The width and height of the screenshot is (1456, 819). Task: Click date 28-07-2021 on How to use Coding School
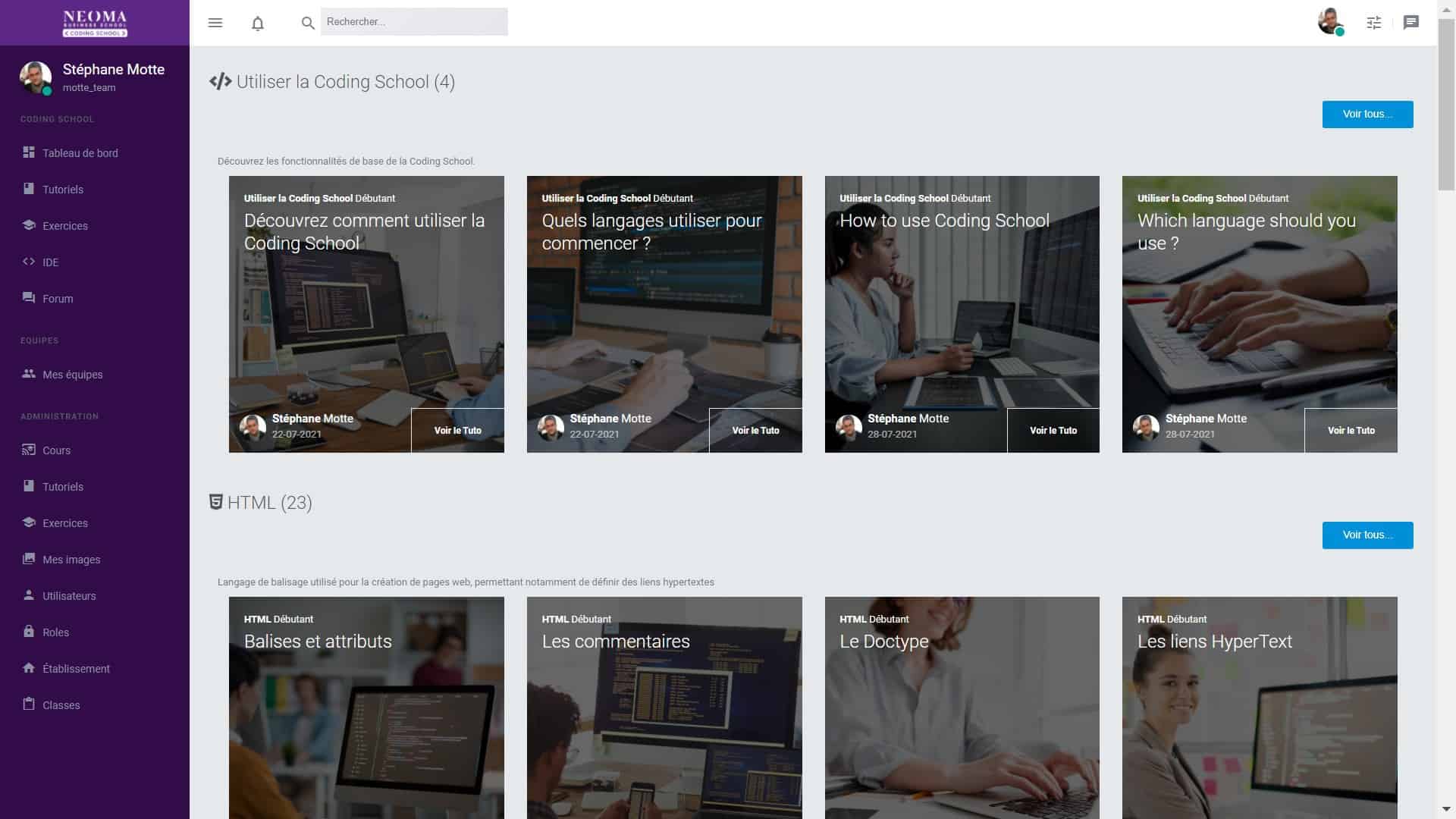(892, 435)
